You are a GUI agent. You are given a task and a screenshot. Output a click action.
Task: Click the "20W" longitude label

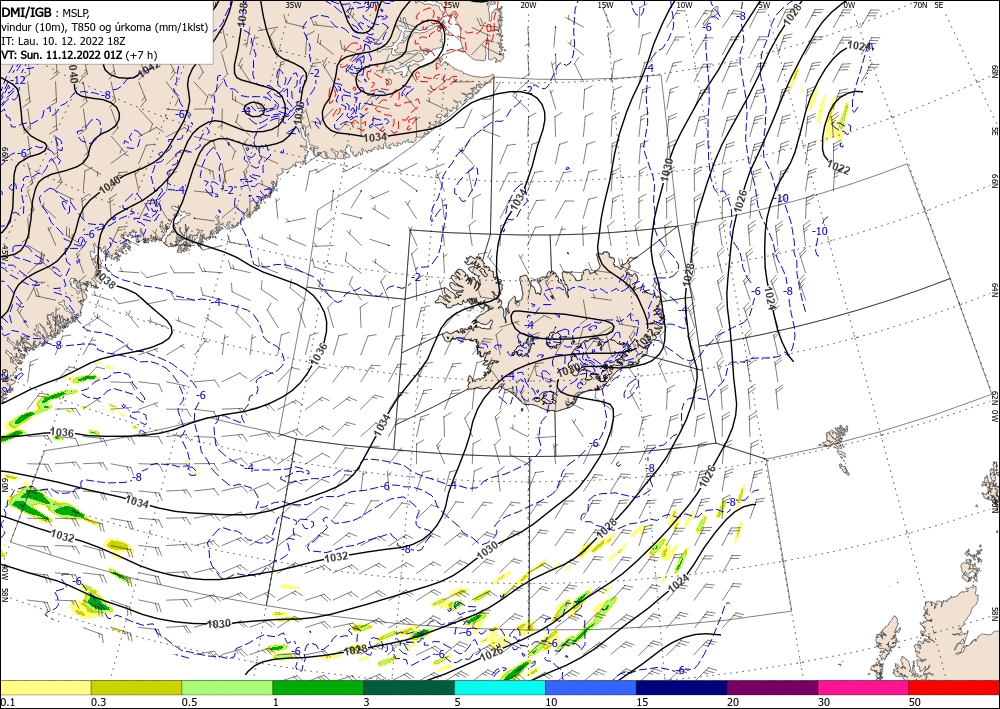coord(527,5)
